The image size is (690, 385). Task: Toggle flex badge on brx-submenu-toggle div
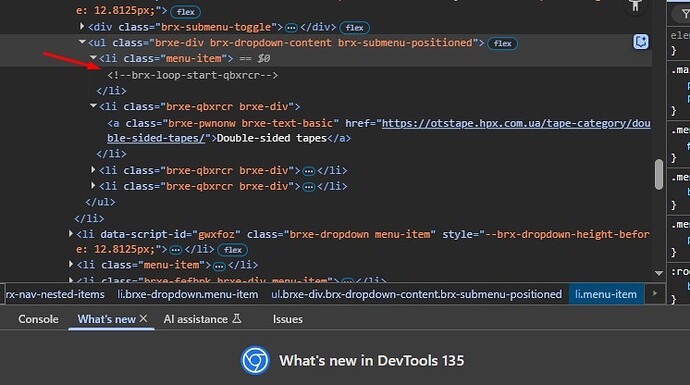coord(354,28)
